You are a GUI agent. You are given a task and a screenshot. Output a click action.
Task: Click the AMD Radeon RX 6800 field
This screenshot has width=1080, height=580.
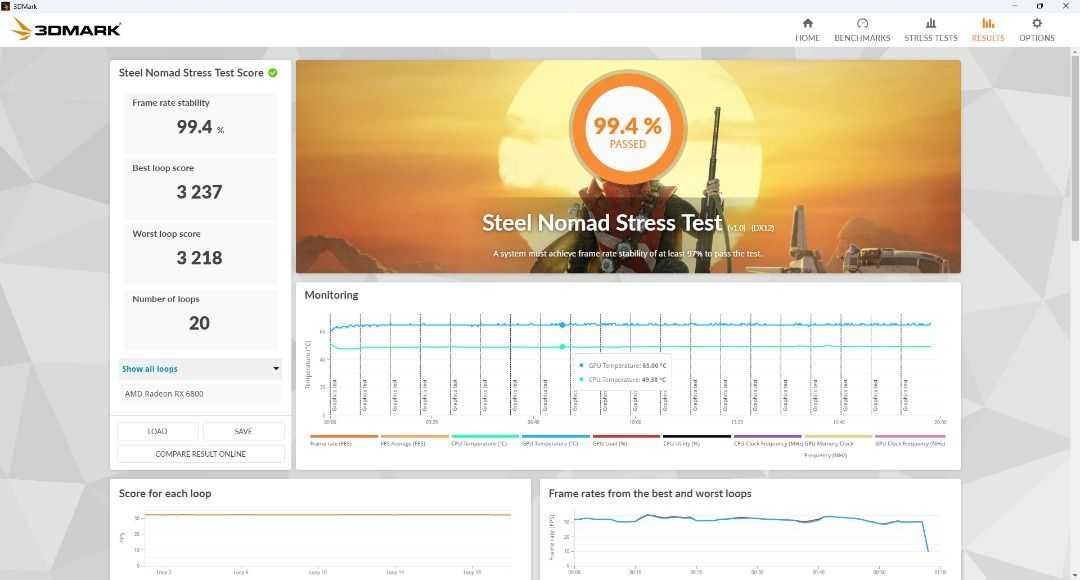pos(200,393)
